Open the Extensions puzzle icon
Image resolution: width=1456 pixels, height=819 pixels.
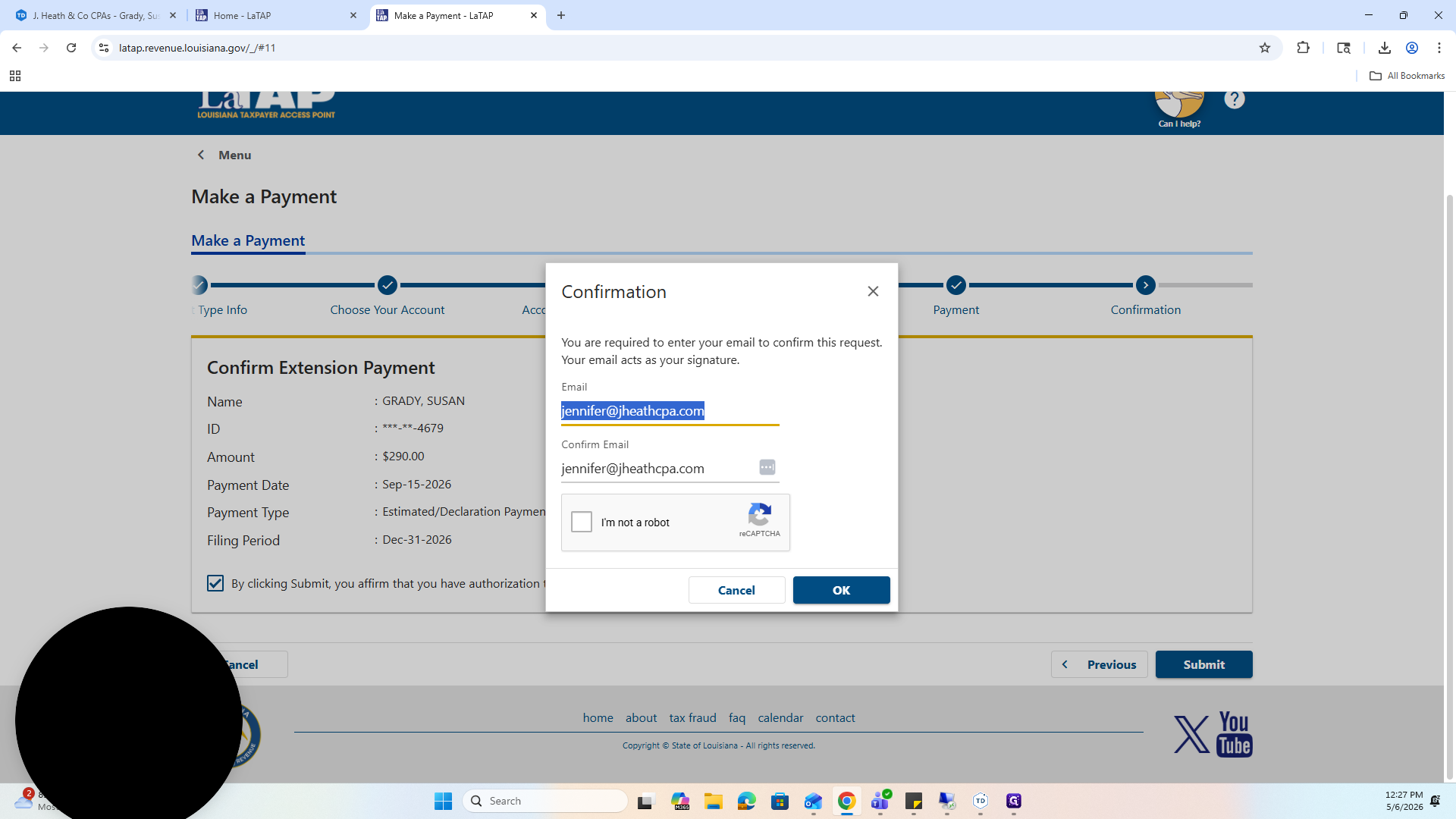click(x=1303, y=48)
